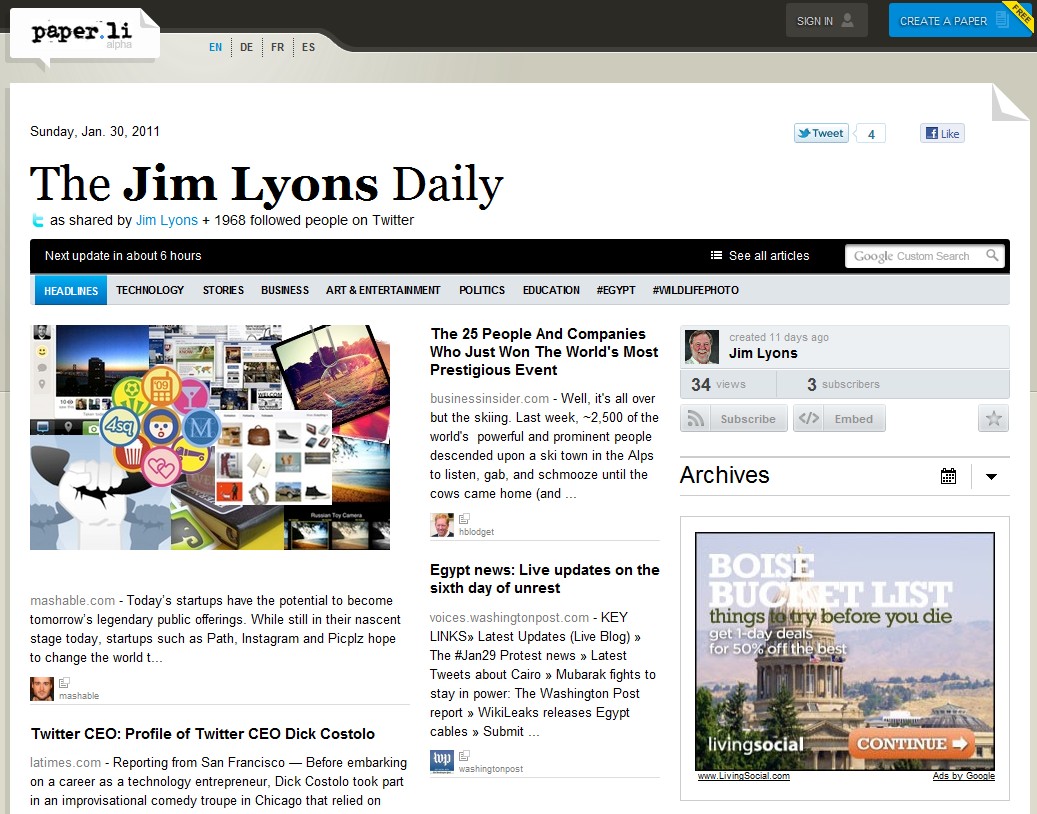Open the #EGYPT tab
The image size is (1037, 814).
pyautogui.click(x=616, y=290)
